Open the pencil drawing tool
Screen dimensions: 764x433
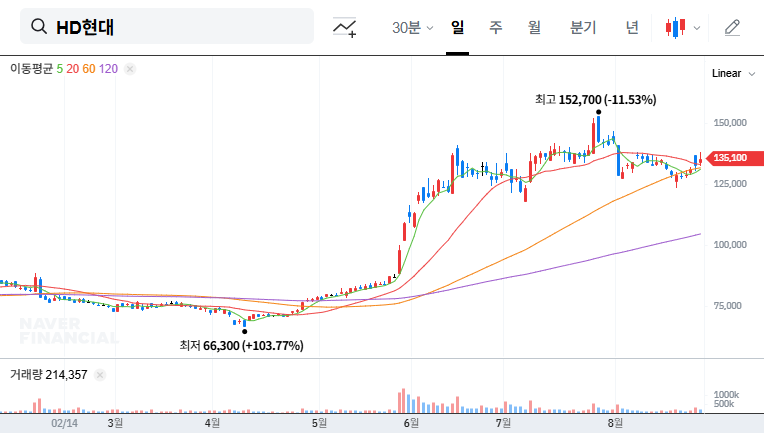coord(732,28)
